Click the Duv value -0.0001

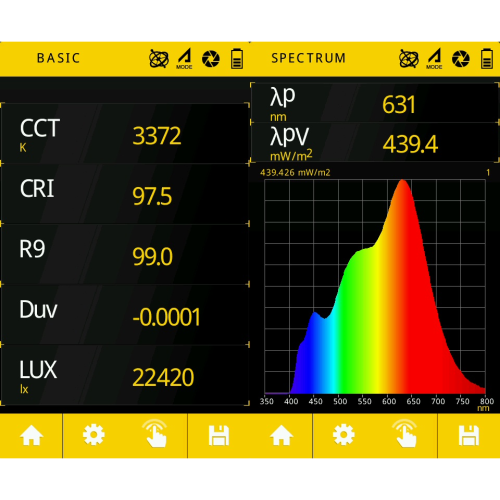coord(166,317)
